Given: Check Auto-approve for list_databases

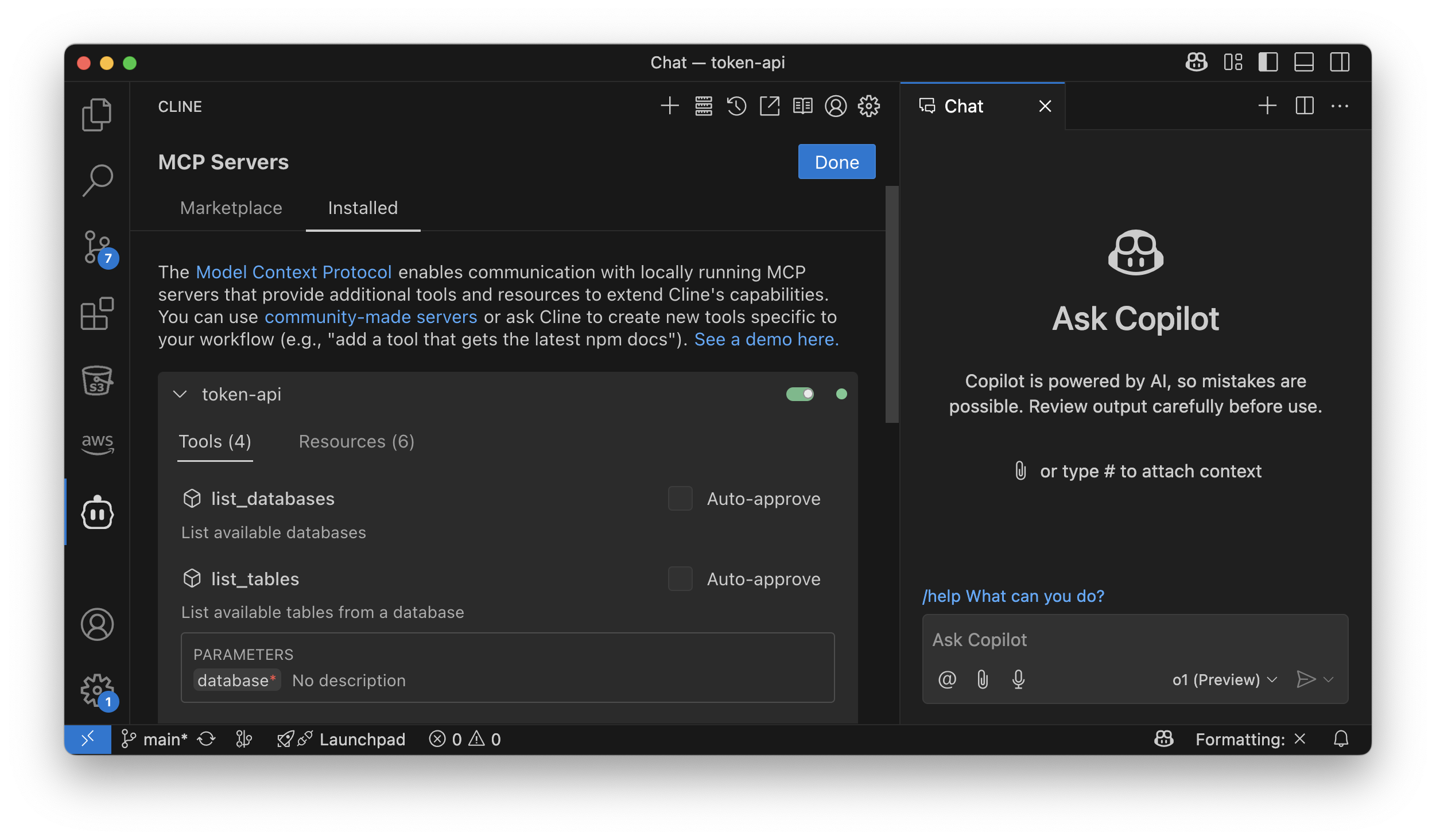Looking at the screenshot, I should [x=680, y=499].
